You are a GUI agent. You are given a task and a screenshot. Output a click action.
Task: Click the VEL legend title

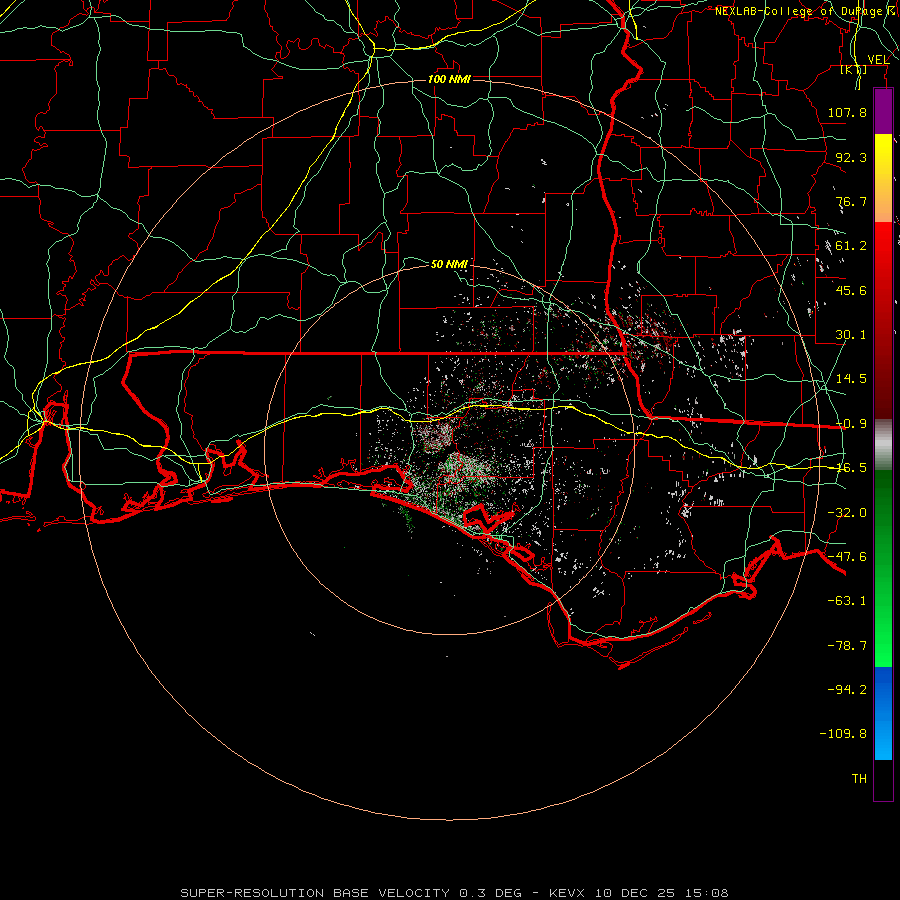tap(878, 60)
